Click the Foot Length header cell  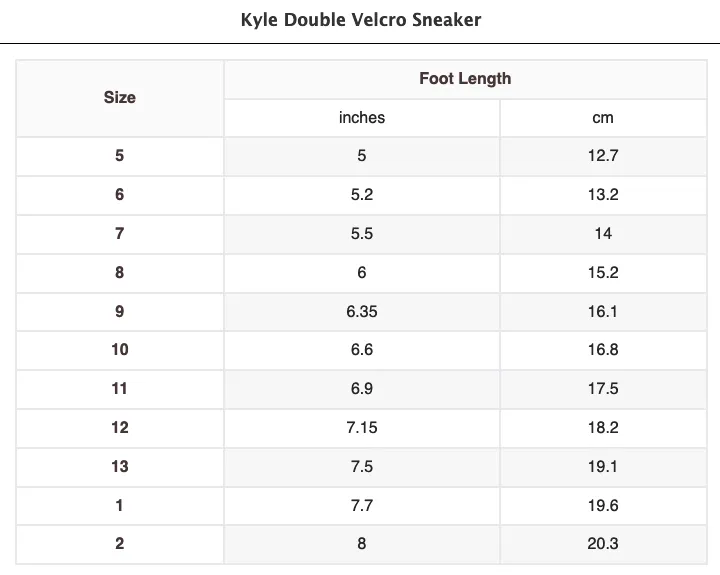click(x=465, y=79)
